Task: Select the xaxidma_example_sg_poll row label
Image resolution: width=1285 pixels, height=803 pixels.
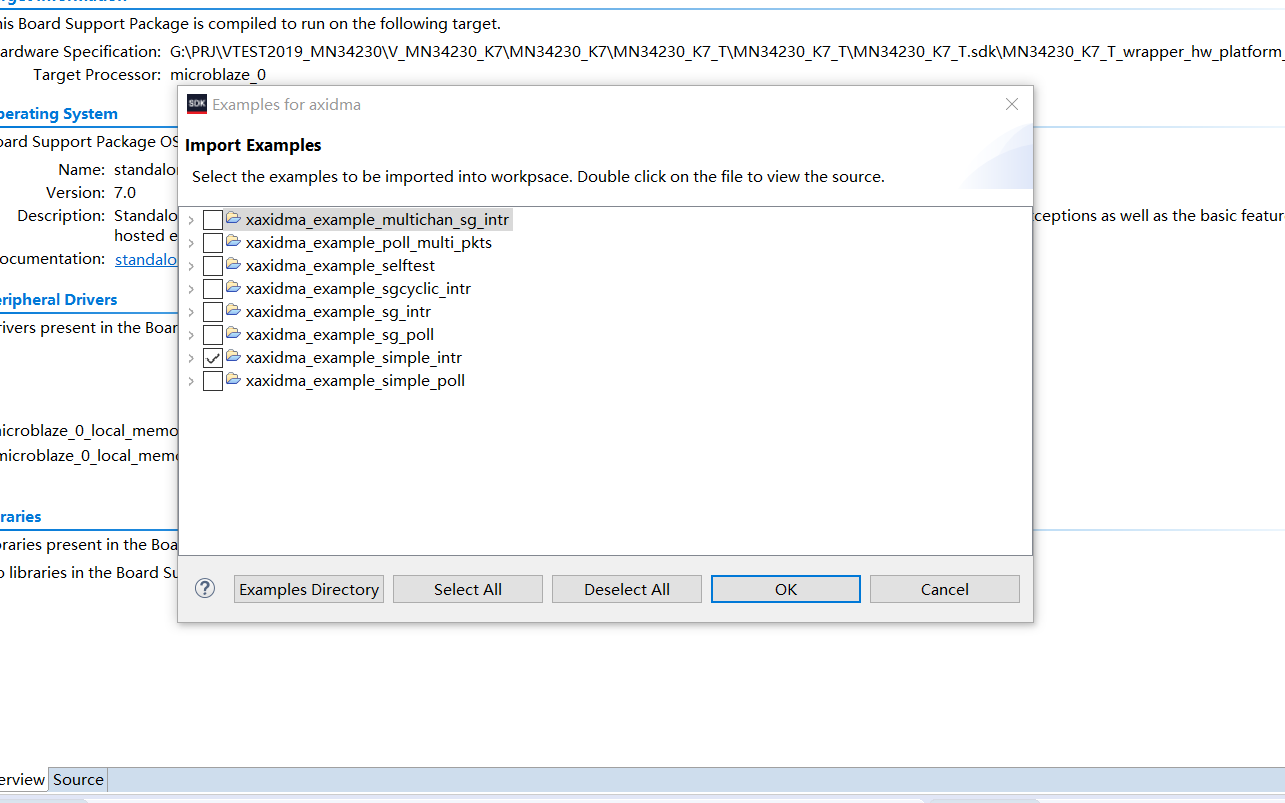Action: point(340,335)
